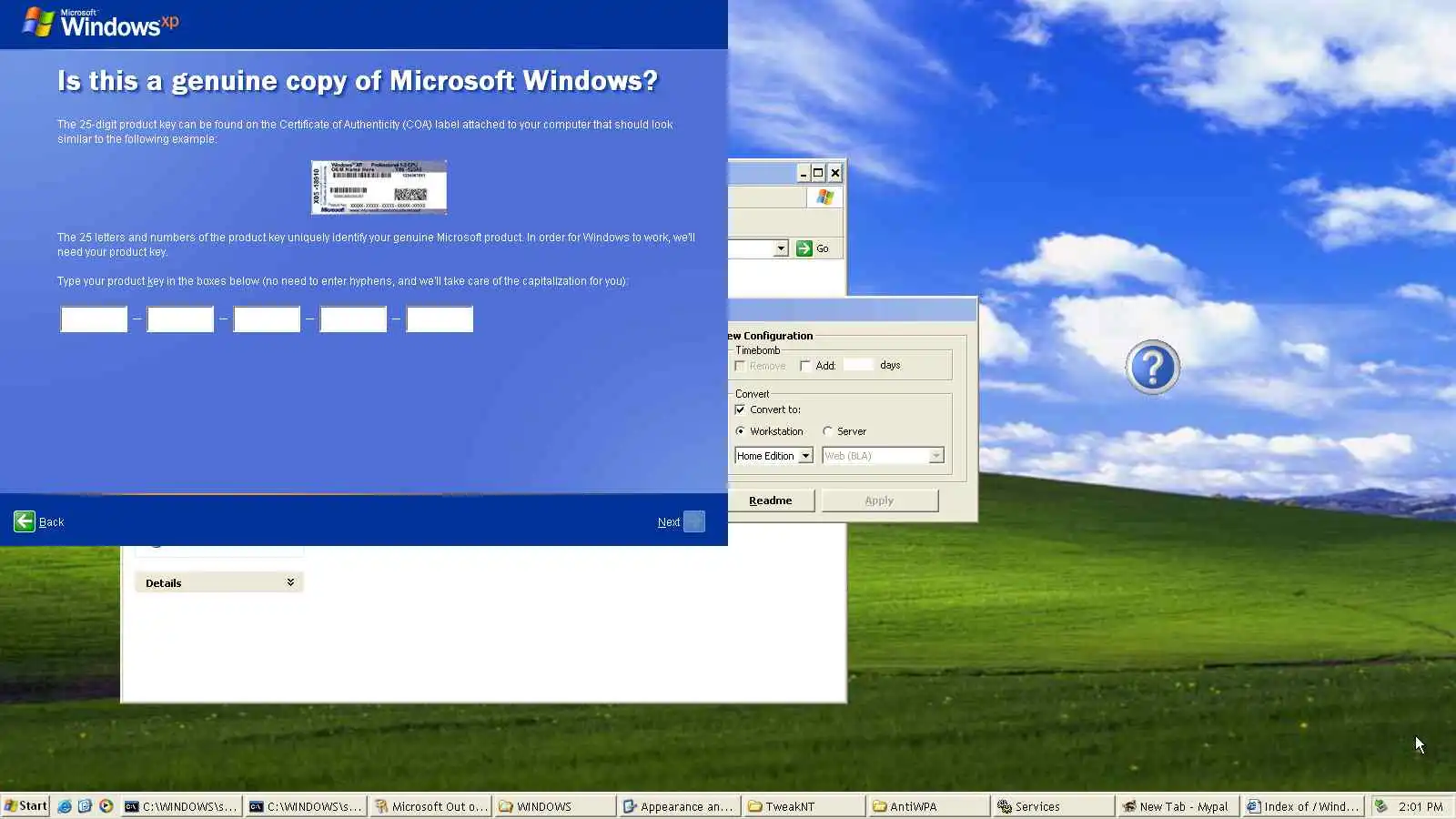Switch to AntiWPA folder taskbar button
Viewport: 1456px width, 819px height.
[929, 806]
